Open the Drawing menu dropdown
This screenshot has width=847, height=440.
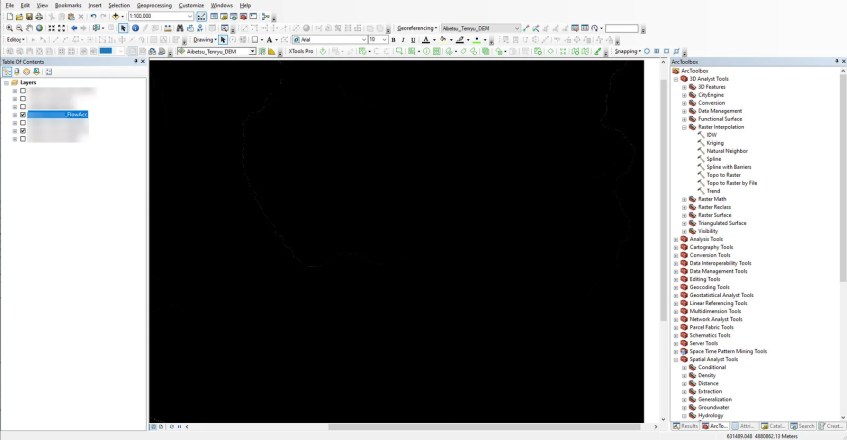[205, 40]
